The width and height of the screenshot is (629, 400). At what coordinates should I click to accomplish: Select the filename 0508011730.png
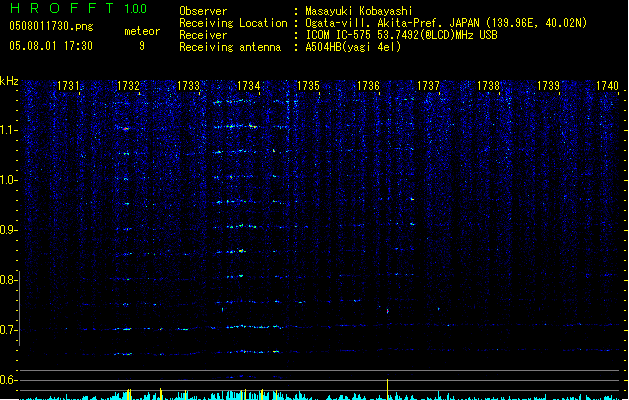point(51,26)
